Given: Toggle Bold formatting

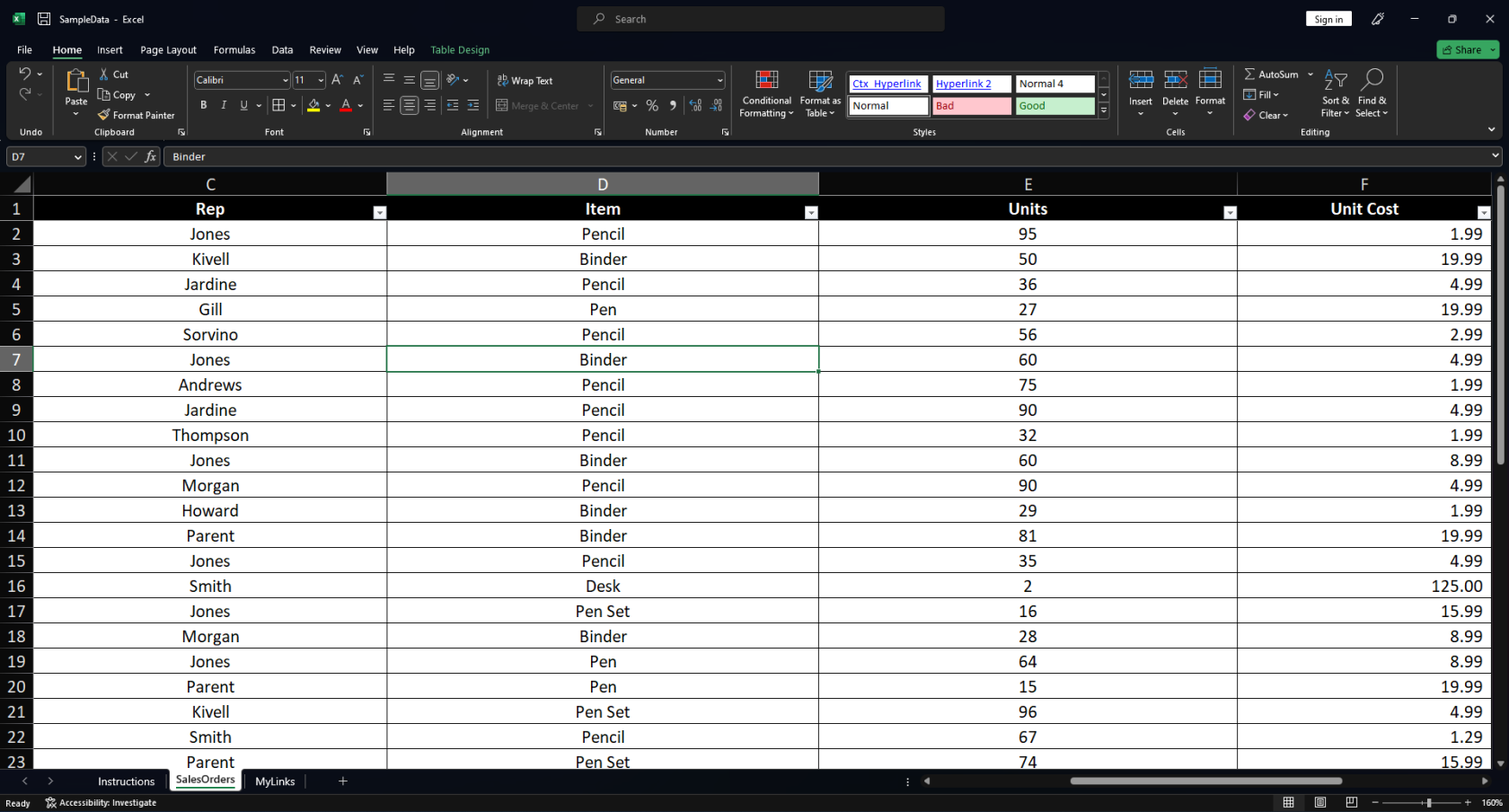Looking at the screenshot, I should [x=204, y=105].
